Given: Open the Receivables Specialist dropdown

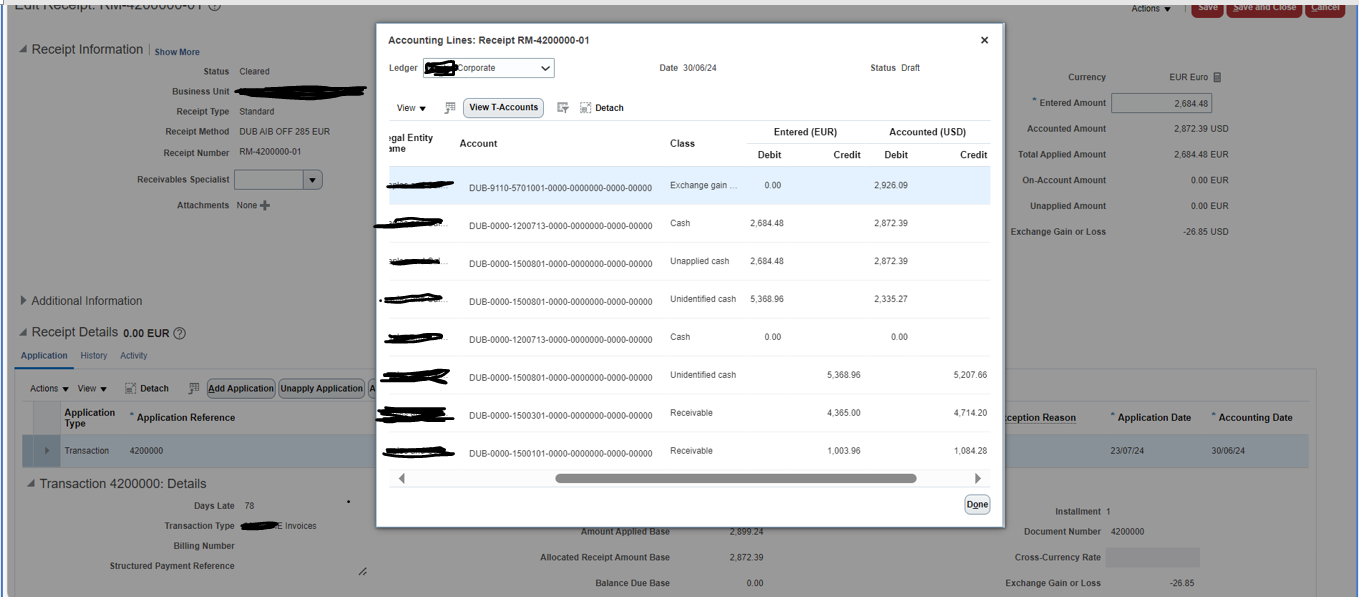Looking at the screenshot, I should (x=310, y=179).
